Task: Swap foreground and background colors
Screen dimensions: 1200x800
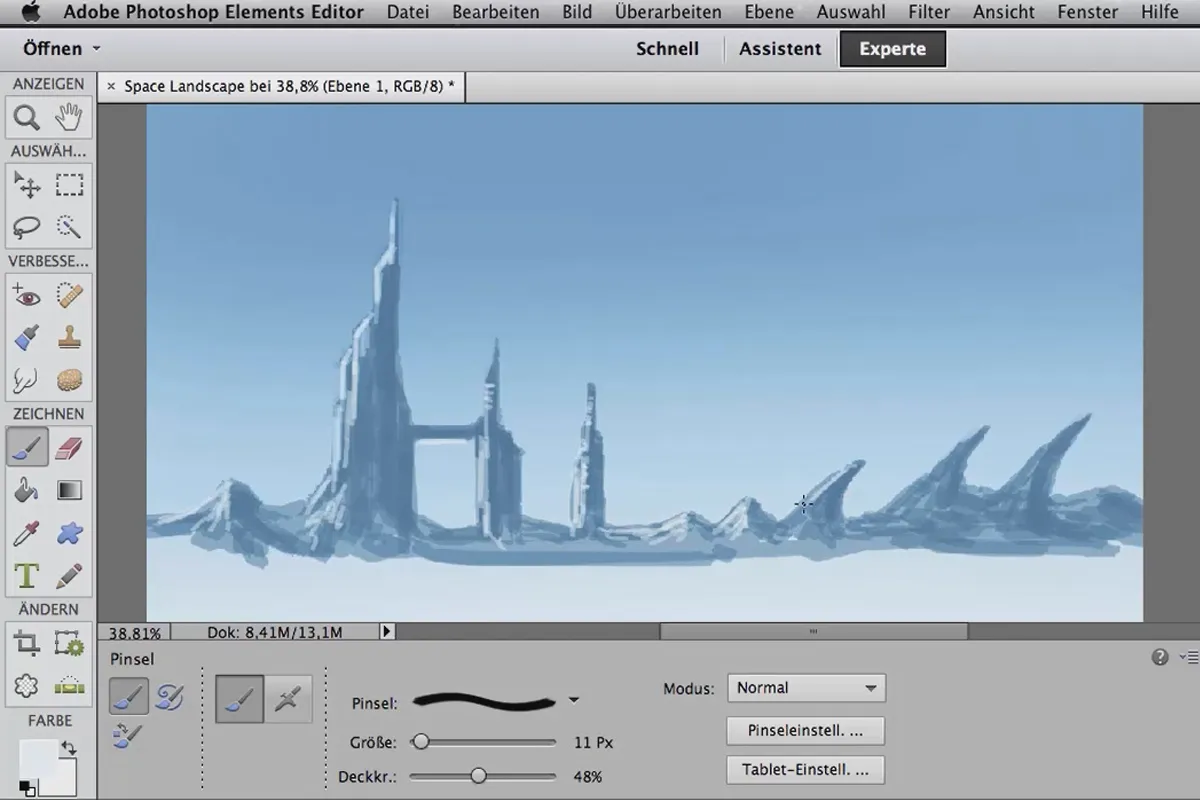Action: 69,748
